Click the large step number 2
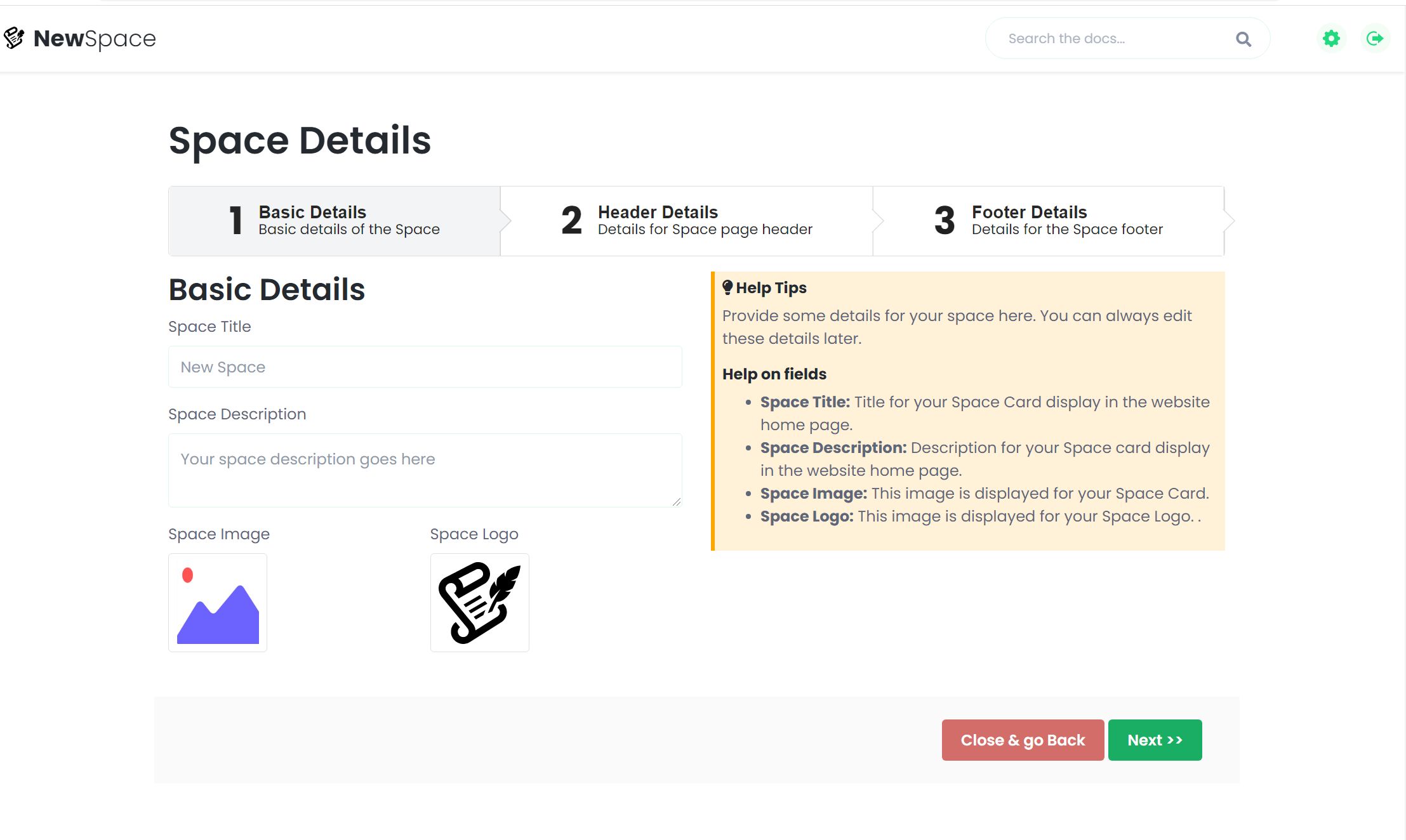 (x=571, y=221)
